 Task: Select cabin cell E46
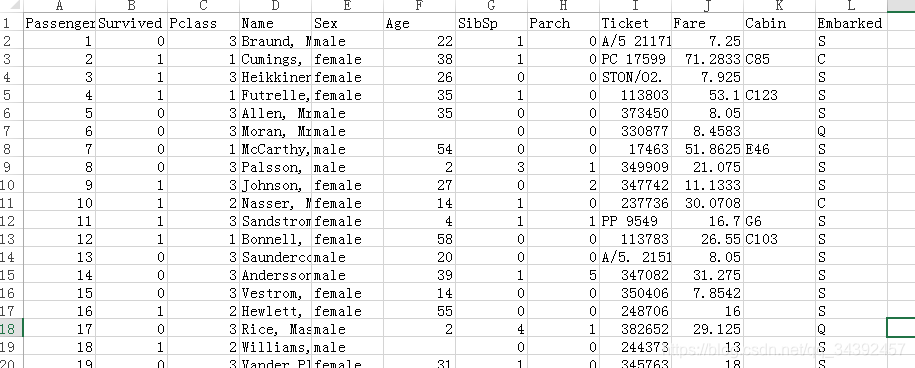coord(780,149)
